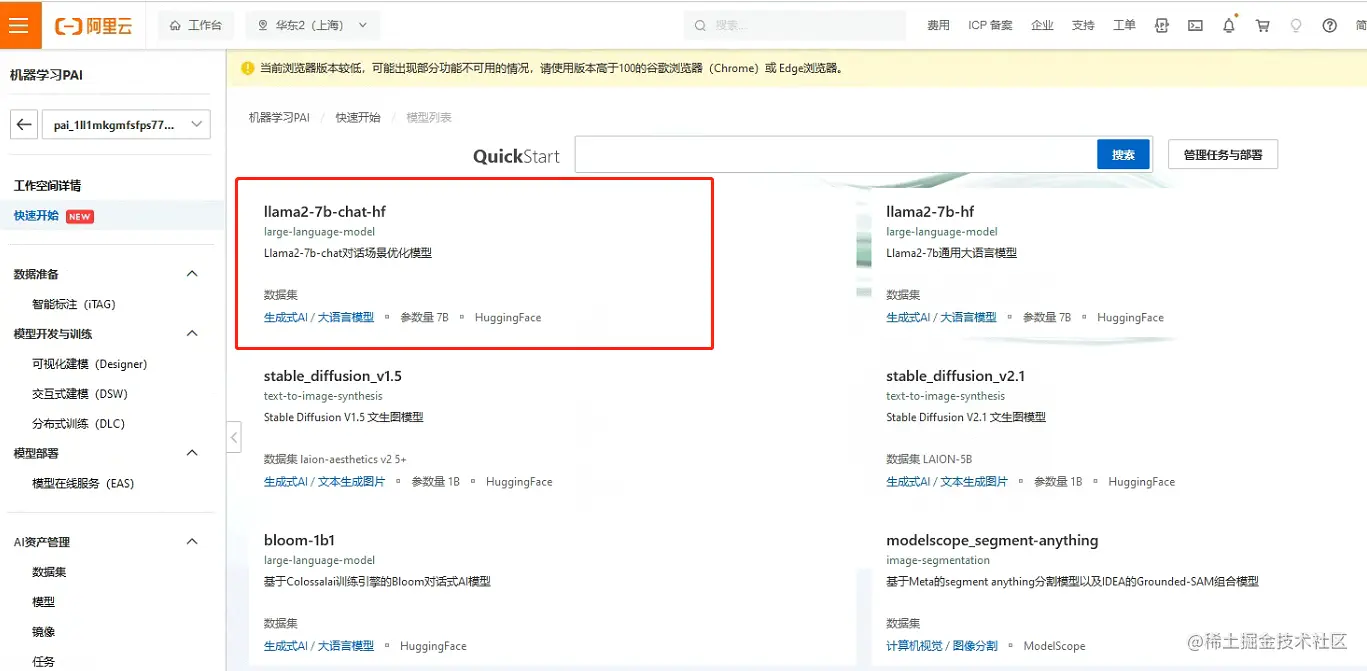Open 分布式训练（DLC）
The image size is (1367, 671).
tap(79, 424)
